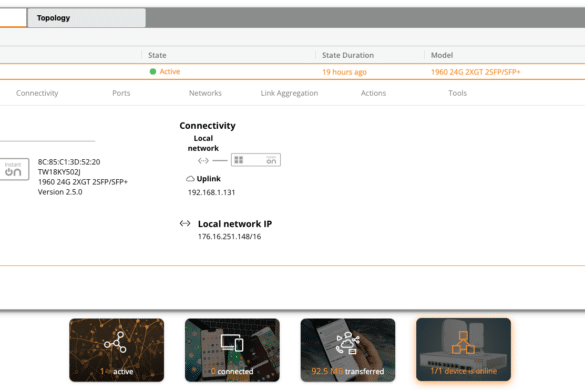Image resolution: width=585 pixels, height=390 pixels.
Task: Open the '1 active' networks tile
Action: (116, 350)
